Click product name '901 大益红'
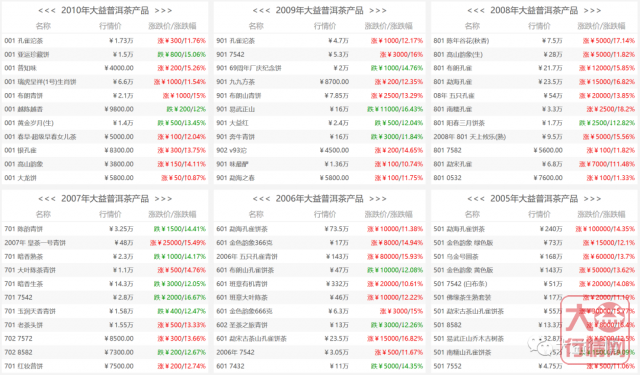 pyautogui.click(x=232, y=123)
